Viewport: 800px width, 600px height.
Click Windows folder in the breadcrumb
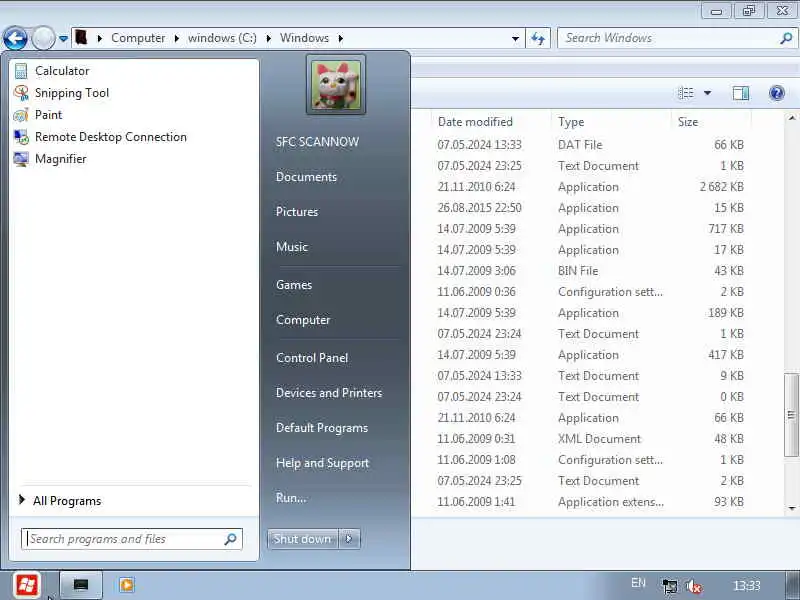(304, 38)
